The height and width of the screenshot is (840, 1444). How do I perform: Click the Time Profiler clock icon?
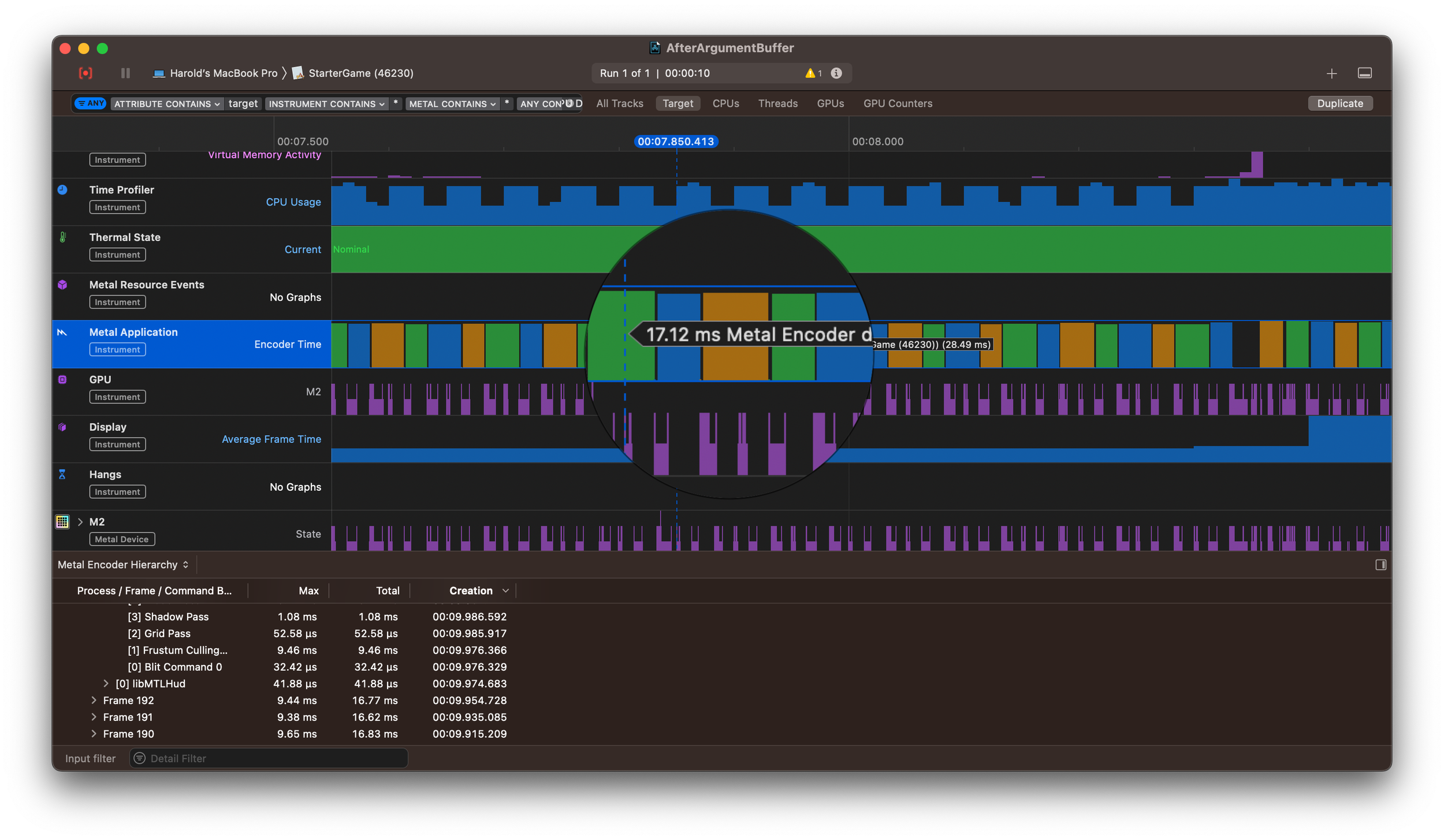click(x=62, y=190)
